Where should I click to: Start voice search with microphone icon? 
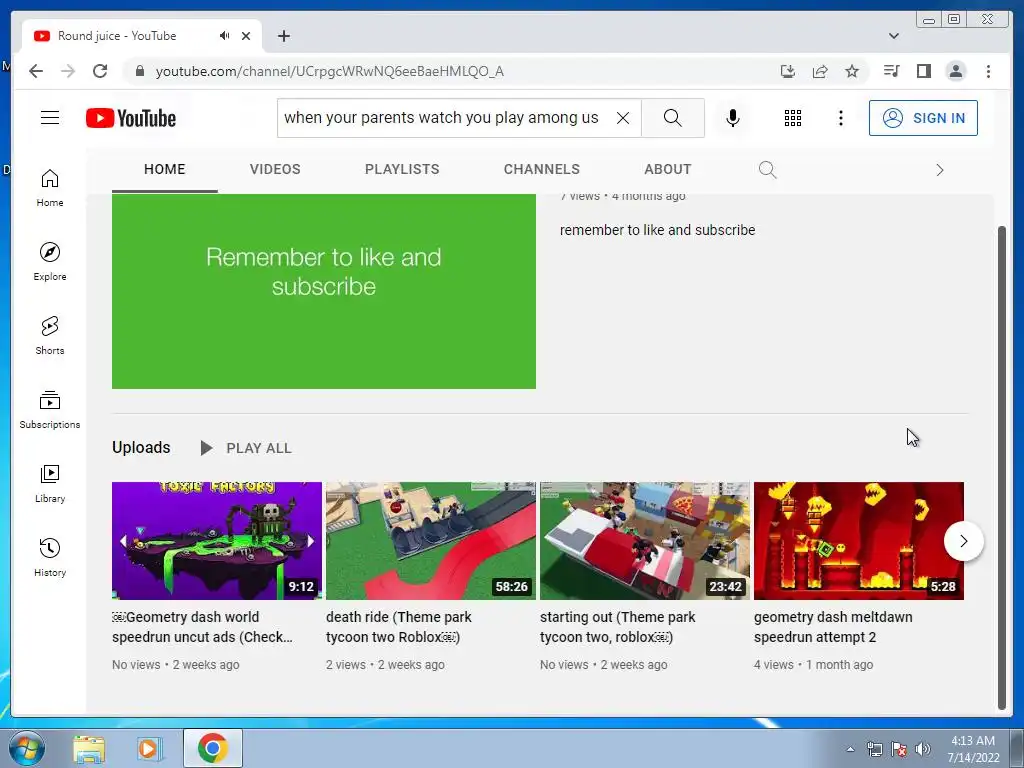coord(733,118)
